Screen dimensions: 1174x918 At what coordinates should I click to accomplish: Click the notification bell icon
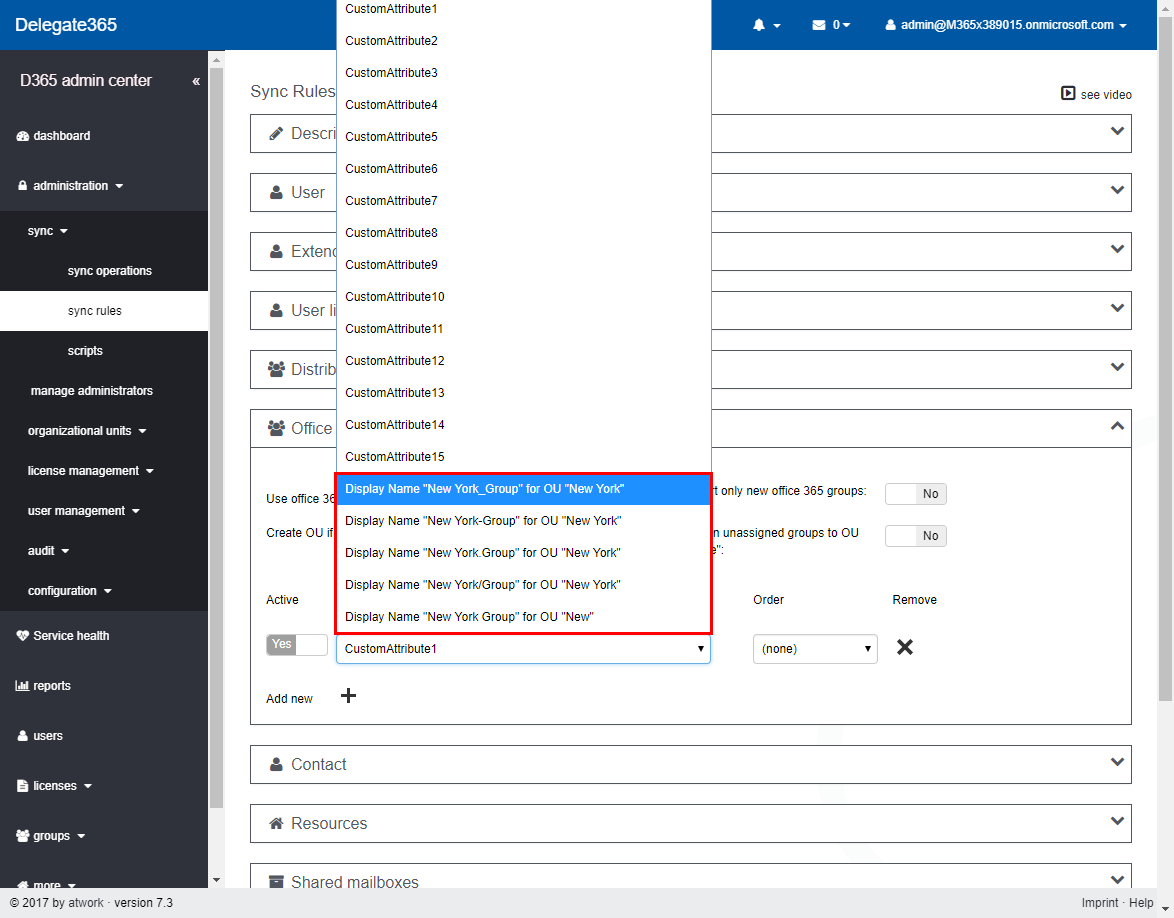[x=759, y=25]
